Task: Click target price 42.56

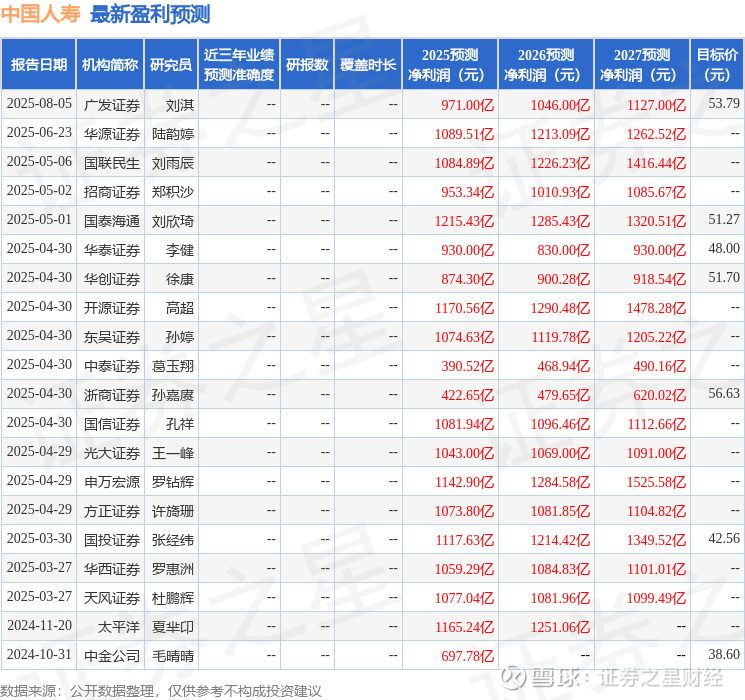Action: [x=724, y=538]
